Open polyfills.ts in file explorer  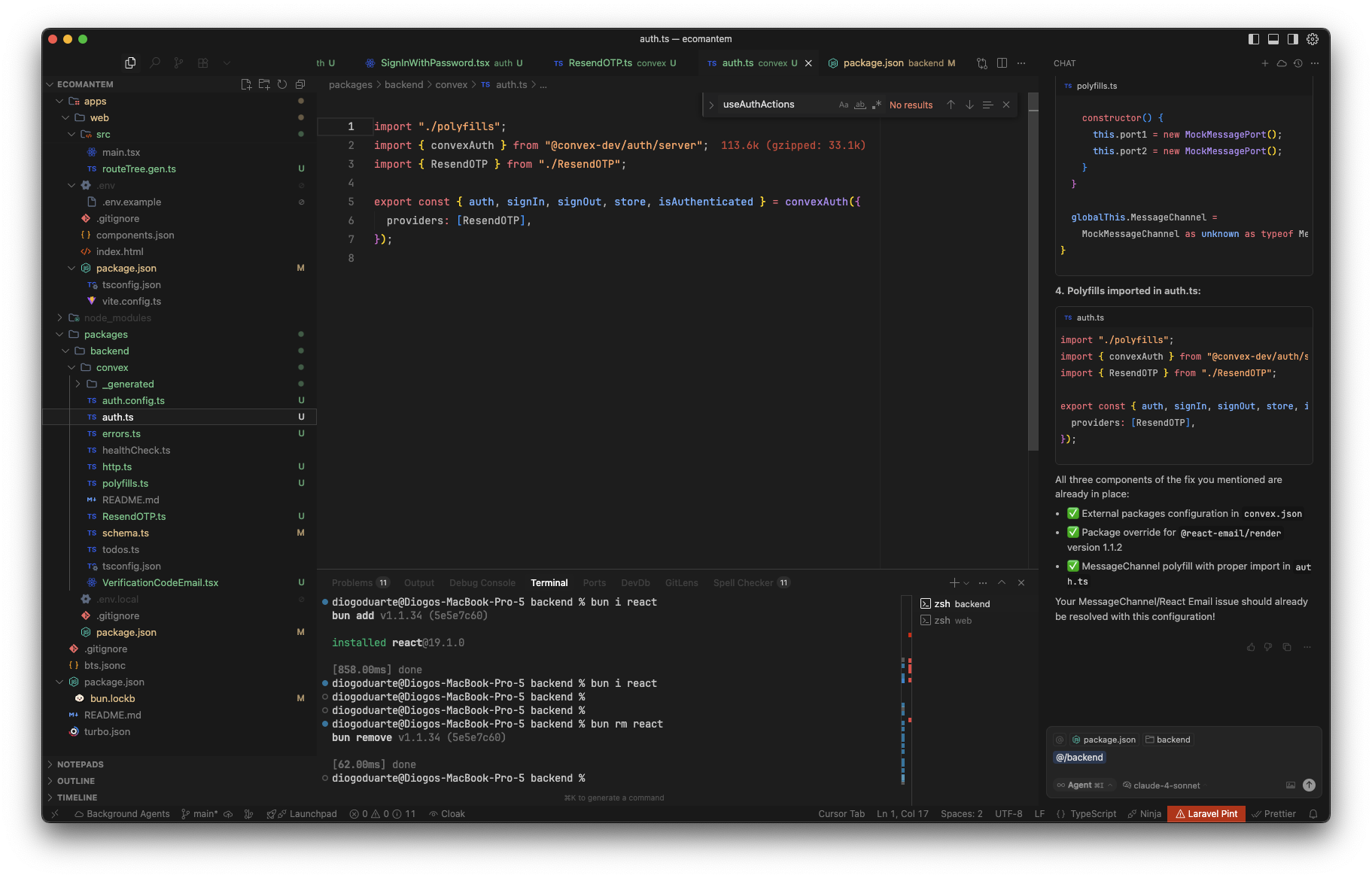point(125,483)
